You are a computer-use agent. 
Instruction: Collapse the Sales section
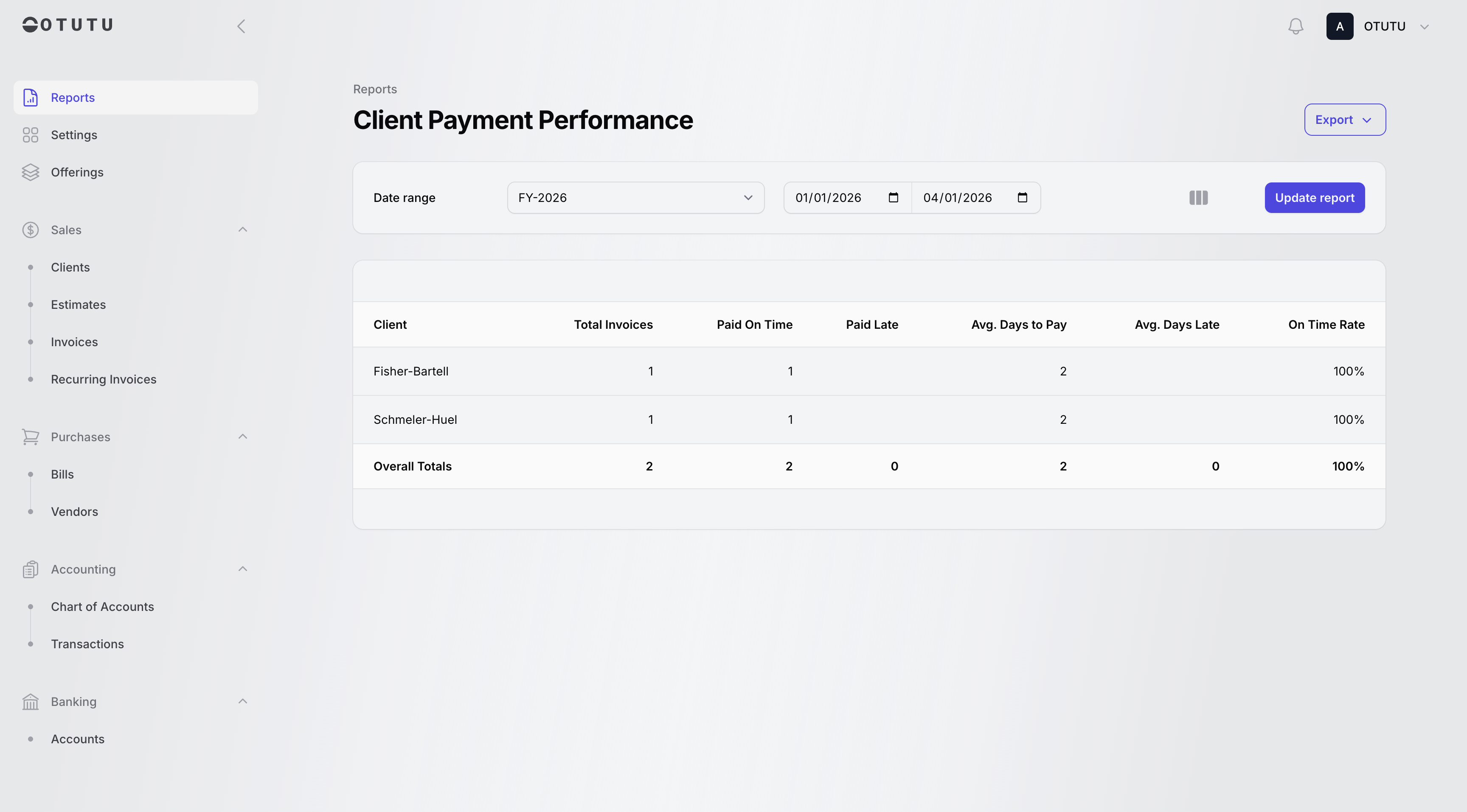(243, 230)
